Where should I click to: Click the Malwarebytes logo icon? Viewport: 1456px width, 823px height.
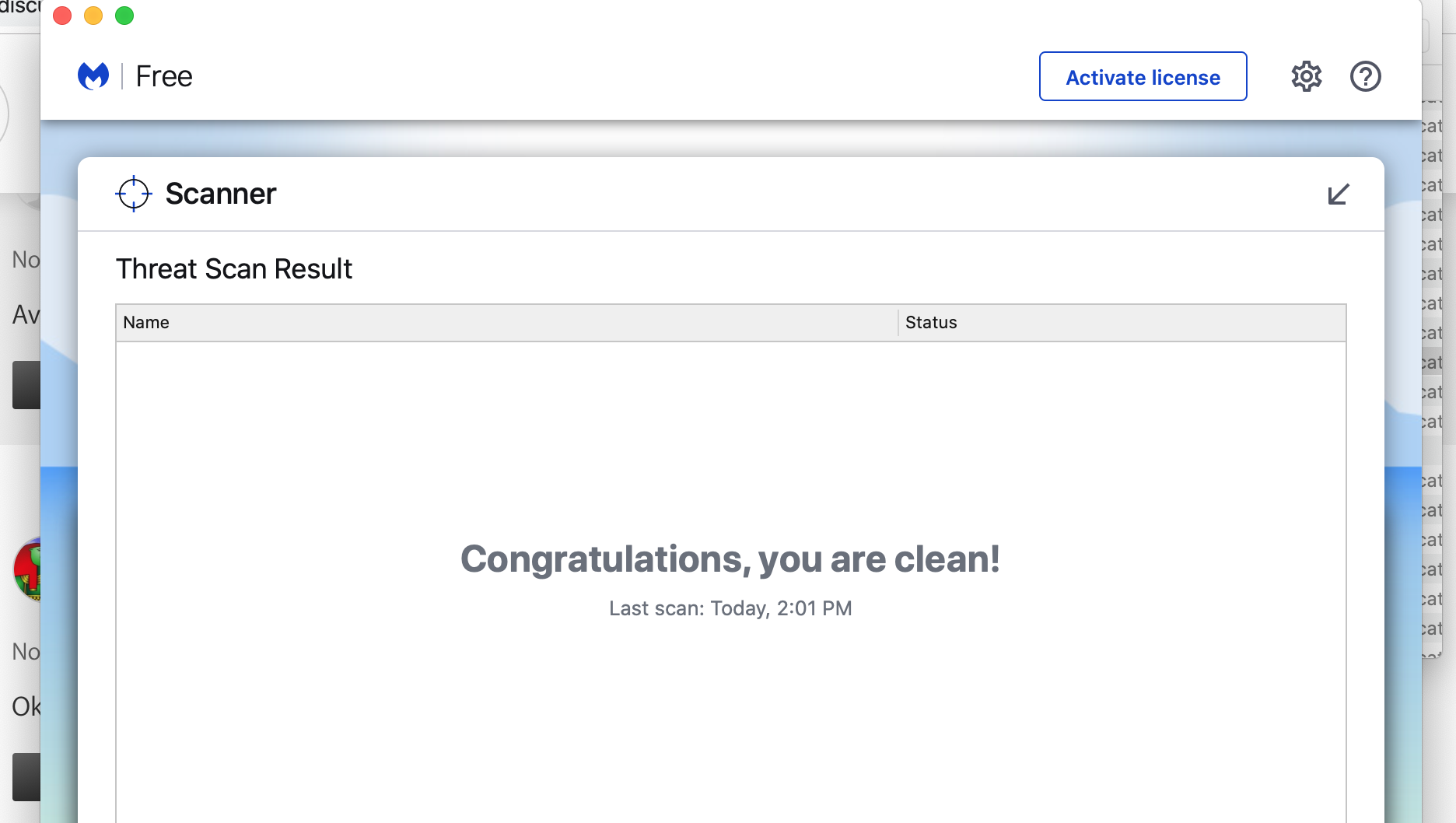[x=93, y=76]
